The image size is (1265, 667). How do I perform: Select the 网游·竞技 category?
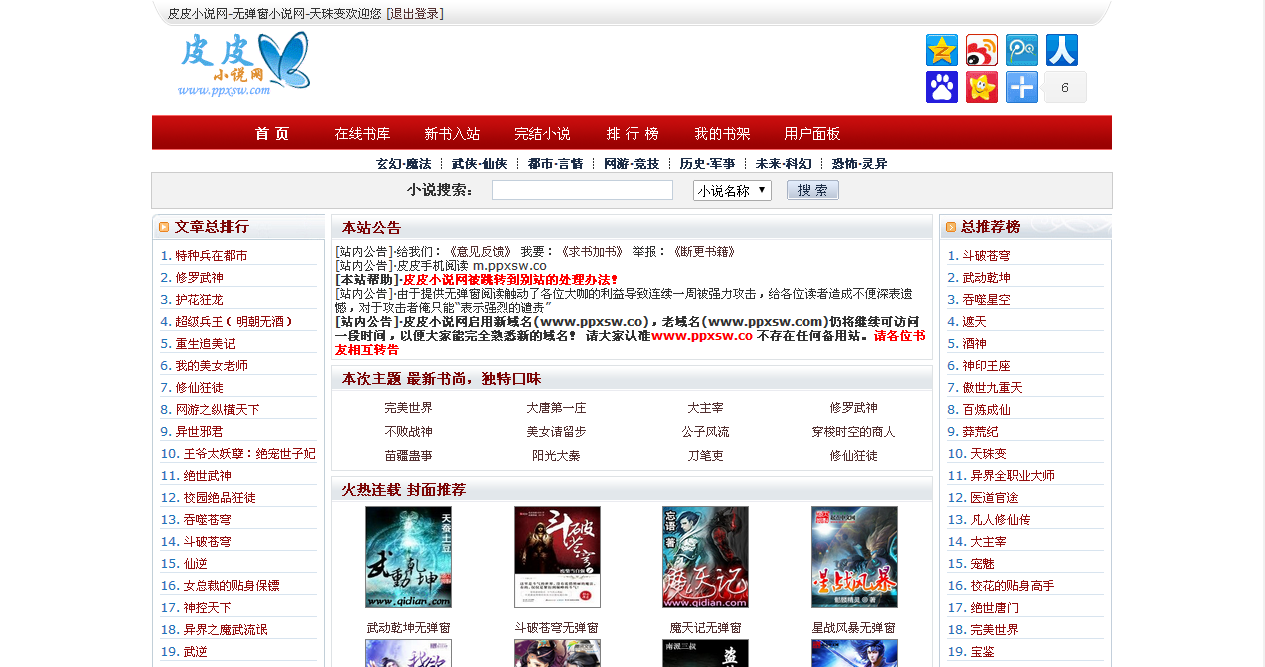(632, 164)
